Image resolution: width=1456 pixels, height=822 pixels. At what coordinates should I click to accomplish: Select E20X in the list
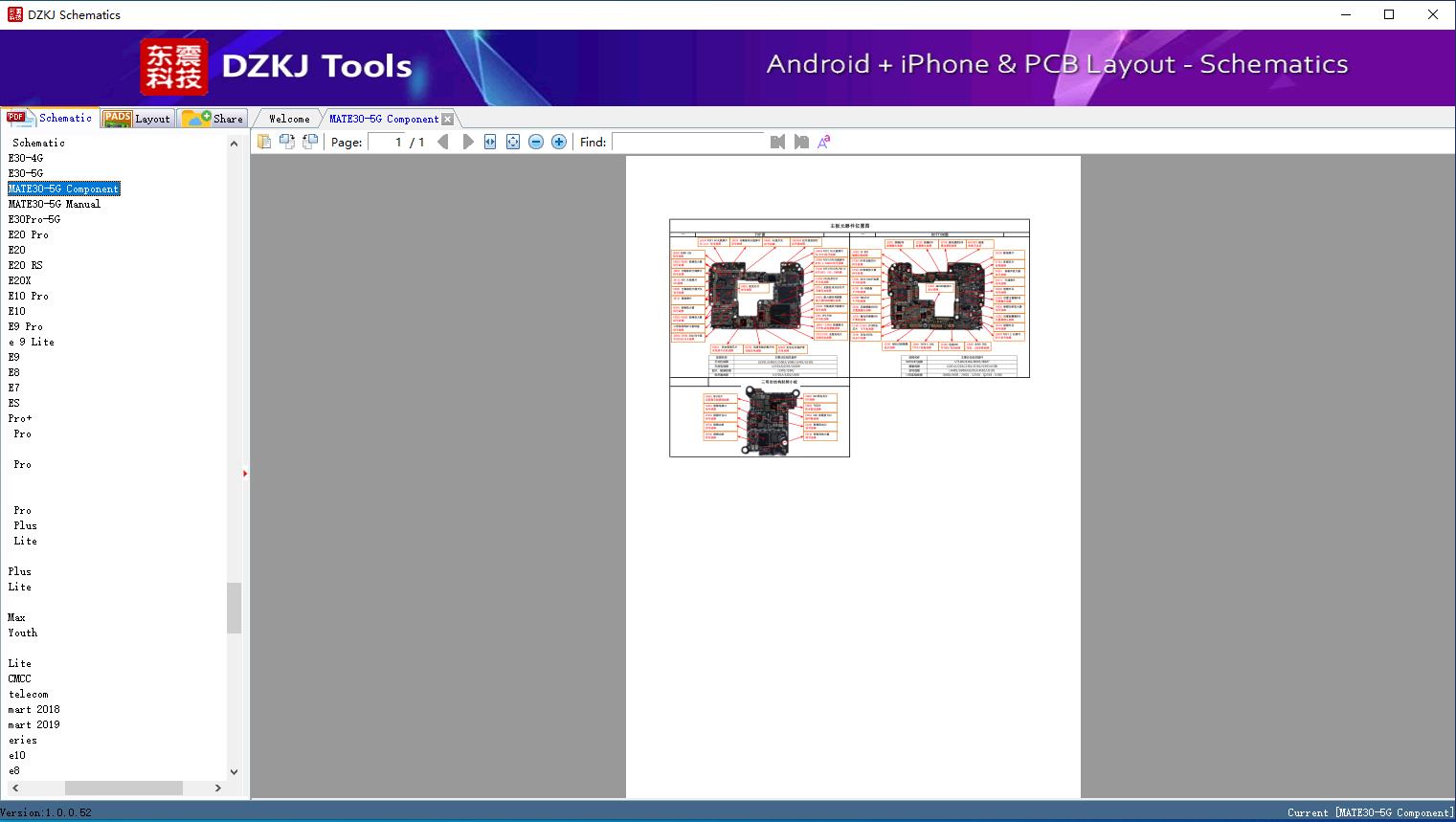[20, 280]
